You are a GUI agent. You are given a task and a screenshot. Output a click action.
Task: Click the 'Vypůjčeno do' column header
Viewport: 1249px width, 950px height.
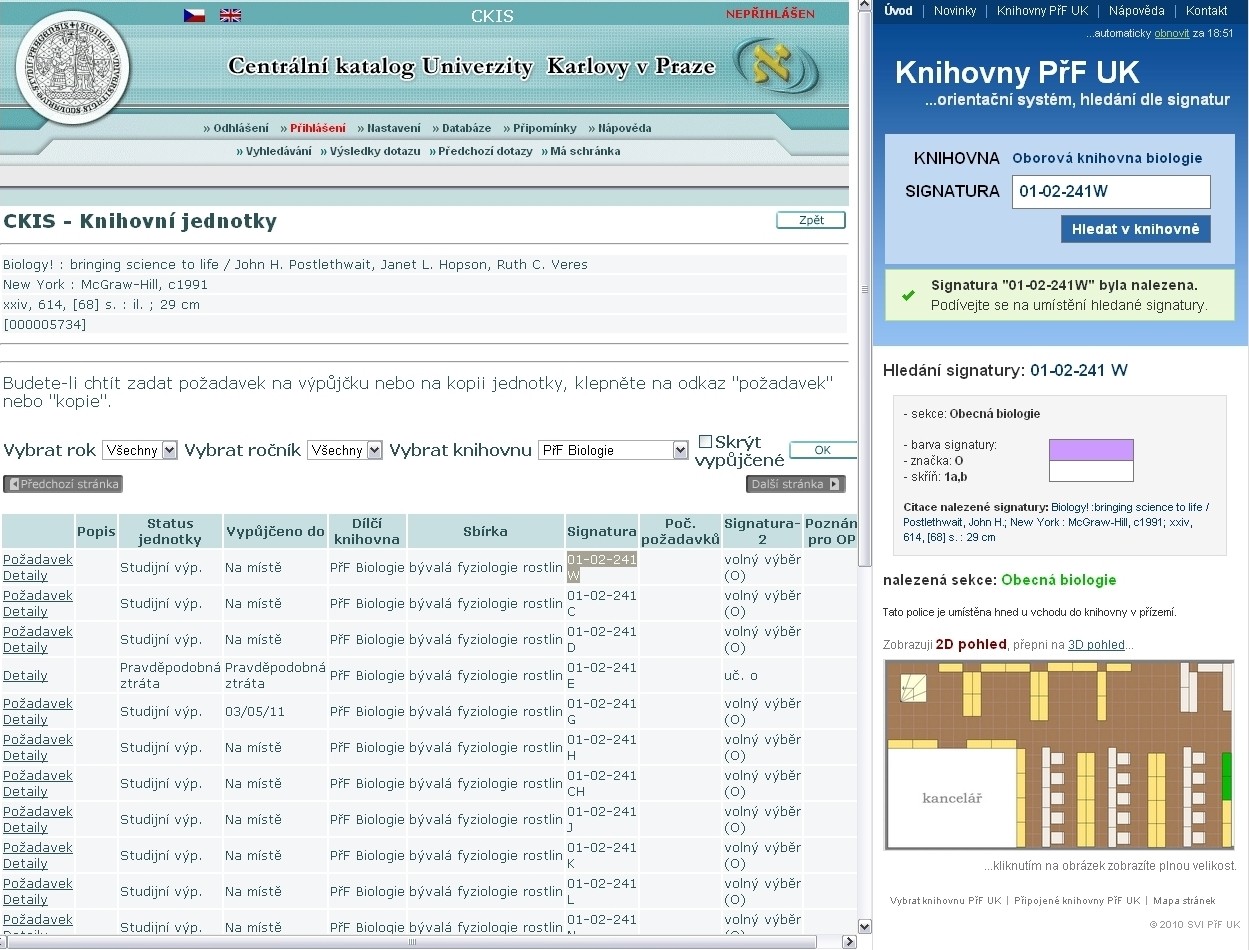tap(275, 531)
